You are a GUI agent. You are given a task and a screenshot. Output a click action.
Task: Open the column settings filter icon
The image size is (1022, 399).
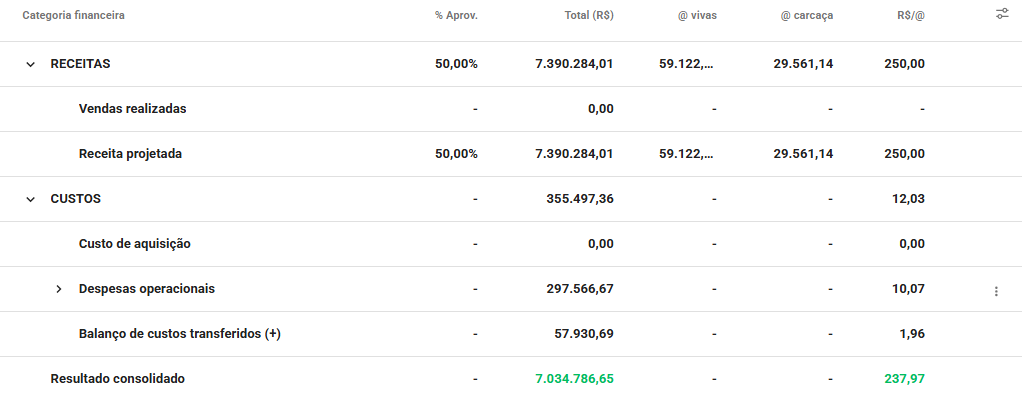click(1002, 14)
